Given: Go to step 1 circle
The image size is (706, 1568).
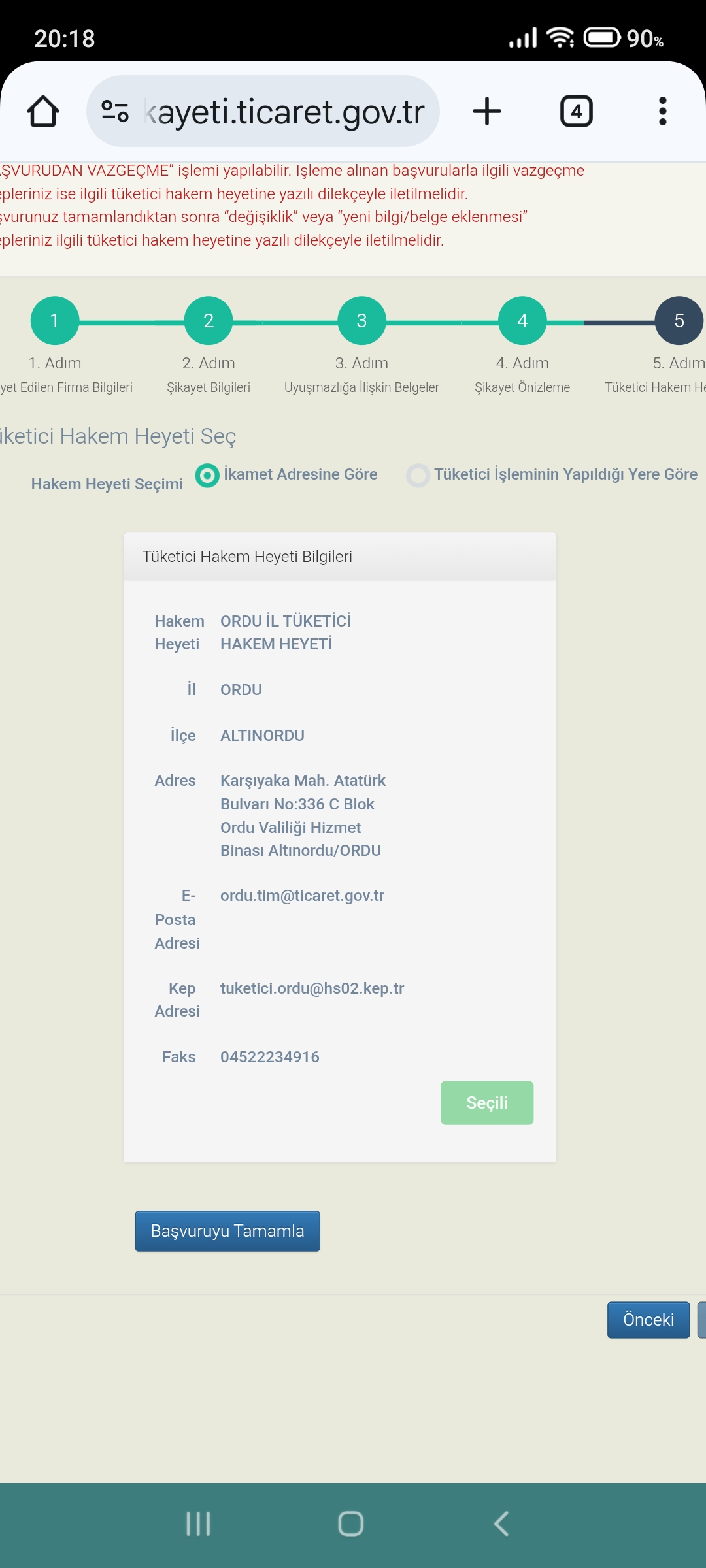Looking at the screenshot, I should point(55,320).
